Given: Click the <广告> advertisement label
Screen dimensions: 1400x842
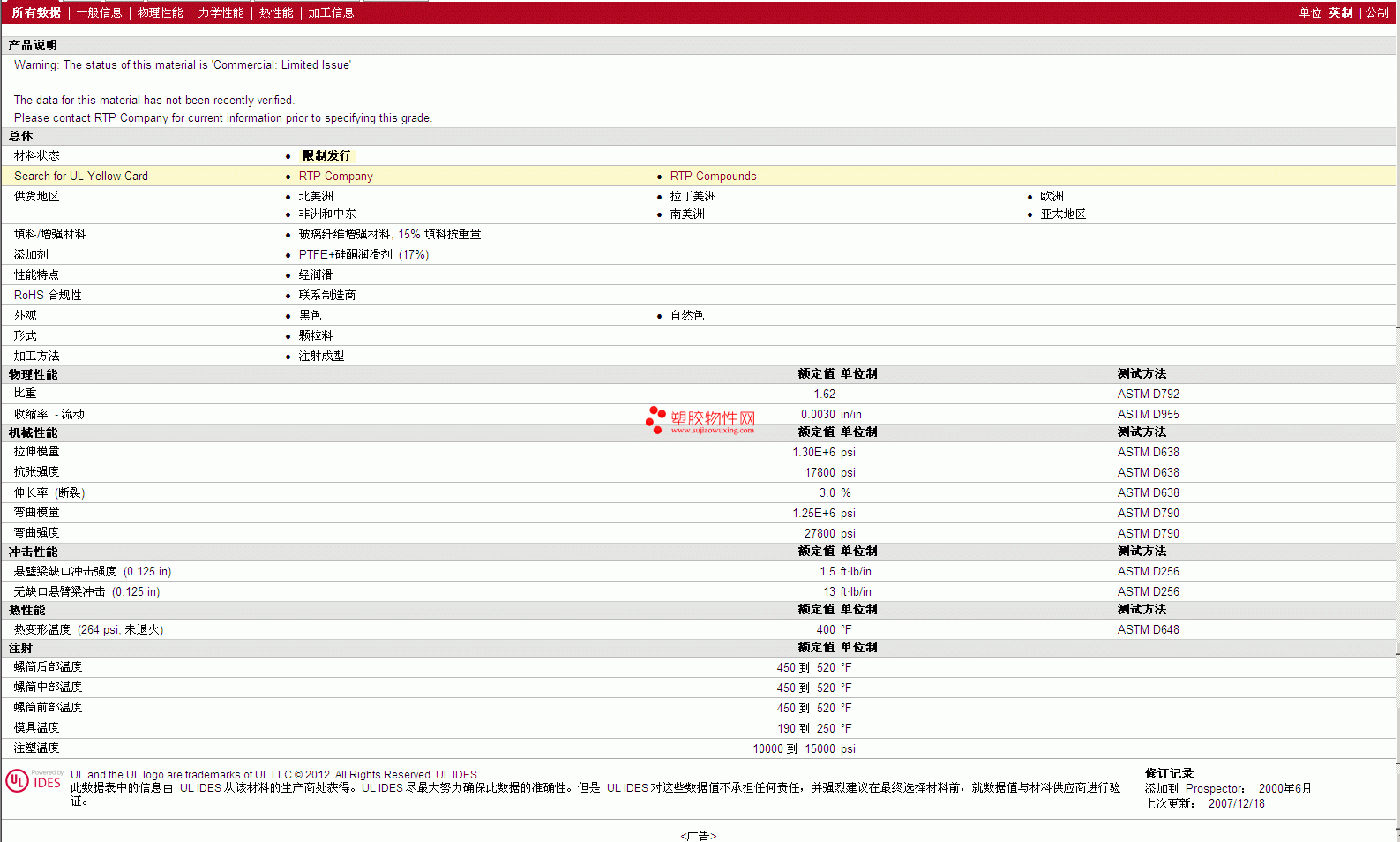Looking at the screenshot, I should [699, 835].
